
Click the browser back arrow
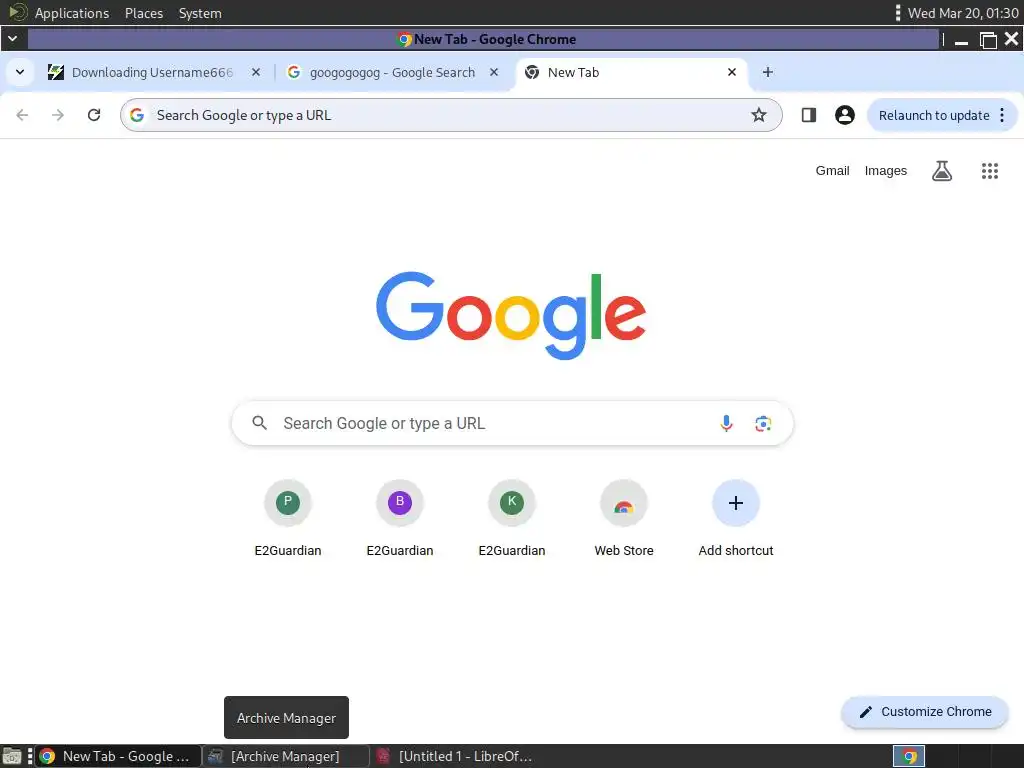[22, 115]
